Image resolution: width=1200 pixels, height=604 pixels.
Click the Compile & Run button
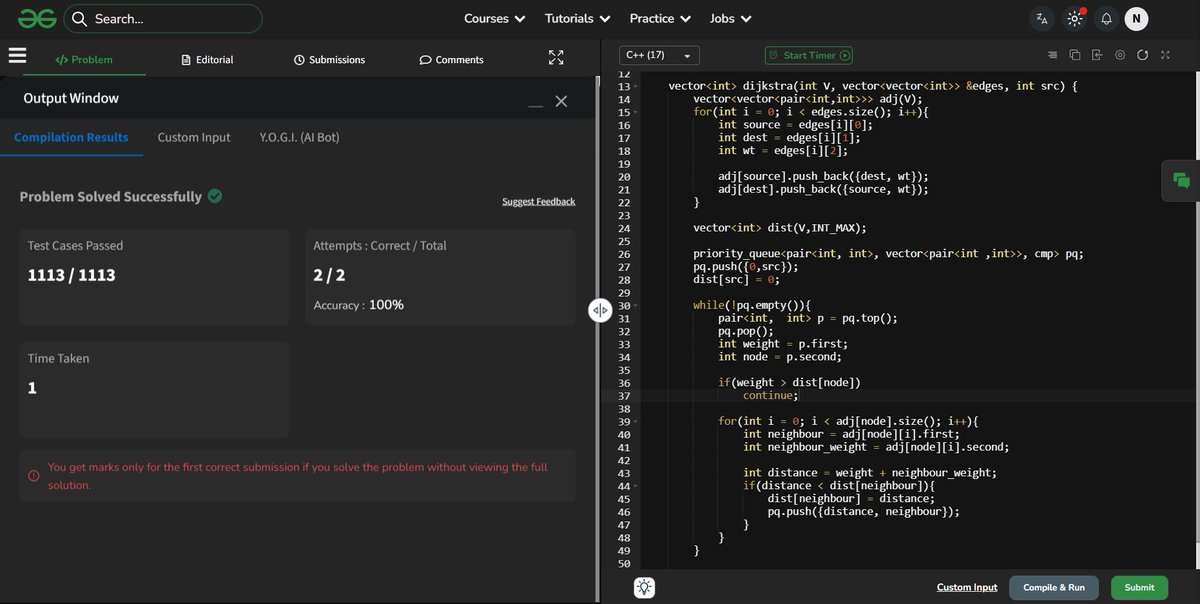(x=1054, y=587)
